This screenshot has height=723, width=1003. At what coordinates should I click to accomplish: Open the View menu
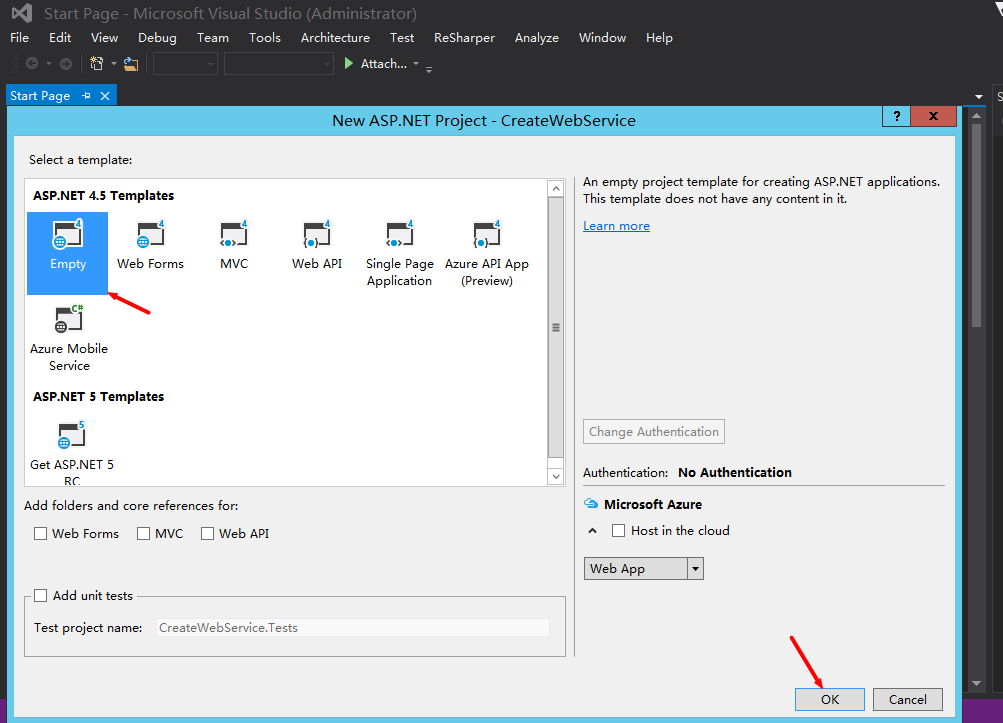(x=104, y=38)
